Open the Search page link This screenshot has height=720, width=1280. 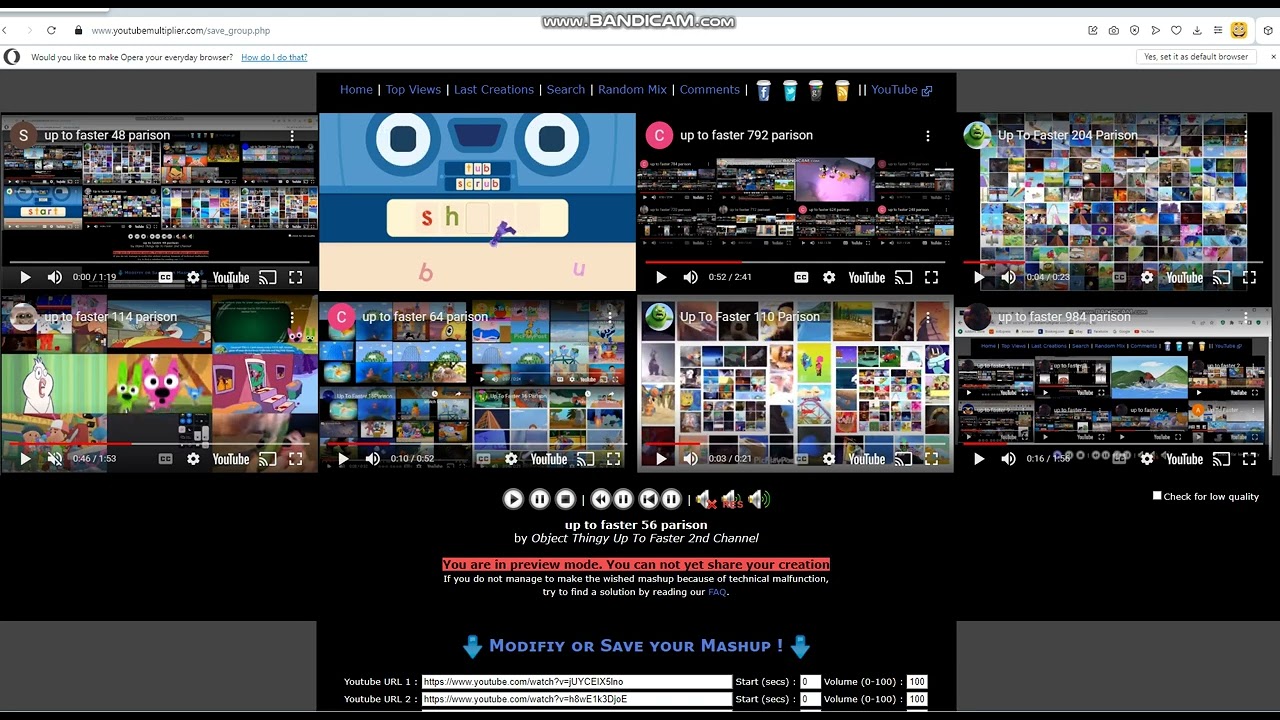point(566,90)
